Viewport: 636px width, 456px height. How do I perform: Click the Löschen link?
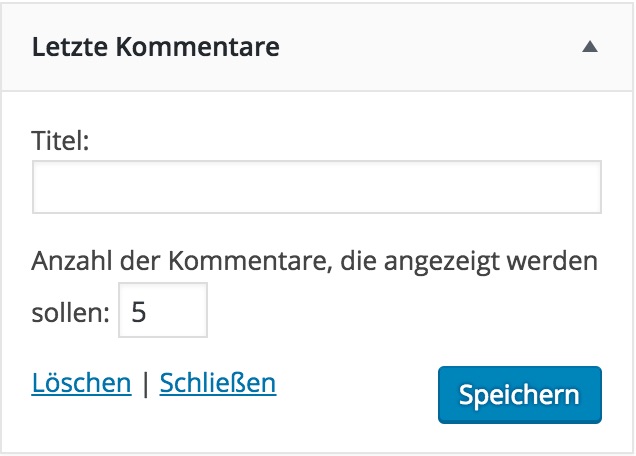click(x=81, y=383)
